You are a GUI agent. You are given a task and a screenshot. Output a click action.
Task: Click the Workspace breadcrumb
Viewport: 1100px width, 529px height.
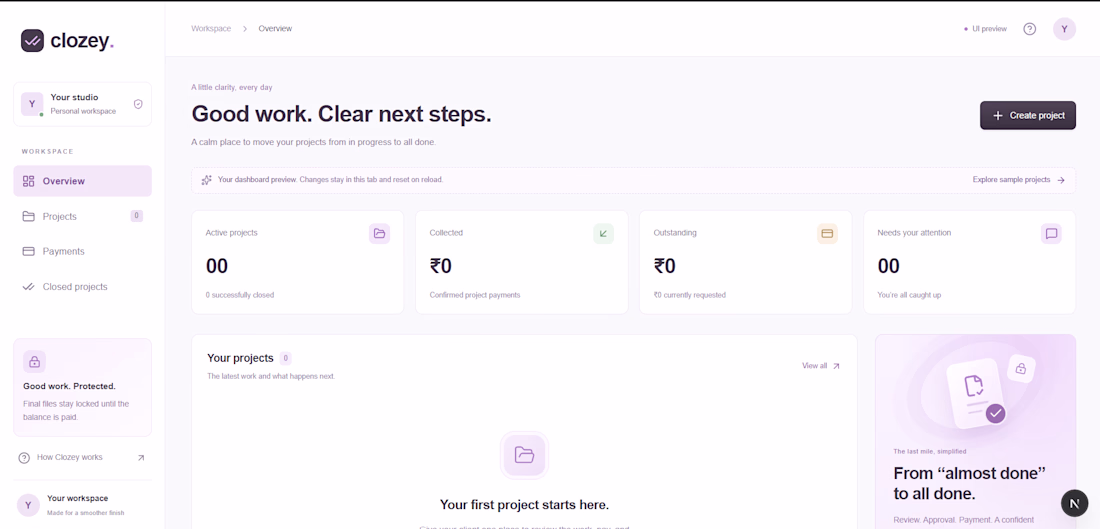[x=211, y=29]
